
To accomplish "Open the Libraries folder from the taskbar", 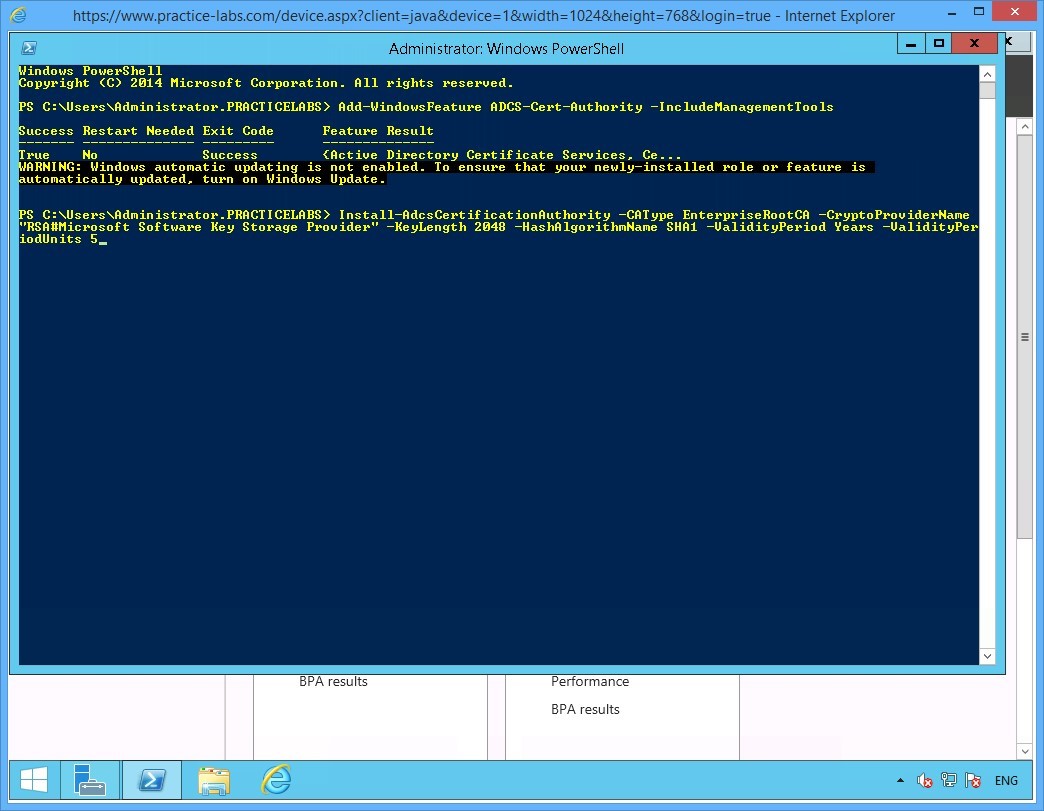I will 213,779.
